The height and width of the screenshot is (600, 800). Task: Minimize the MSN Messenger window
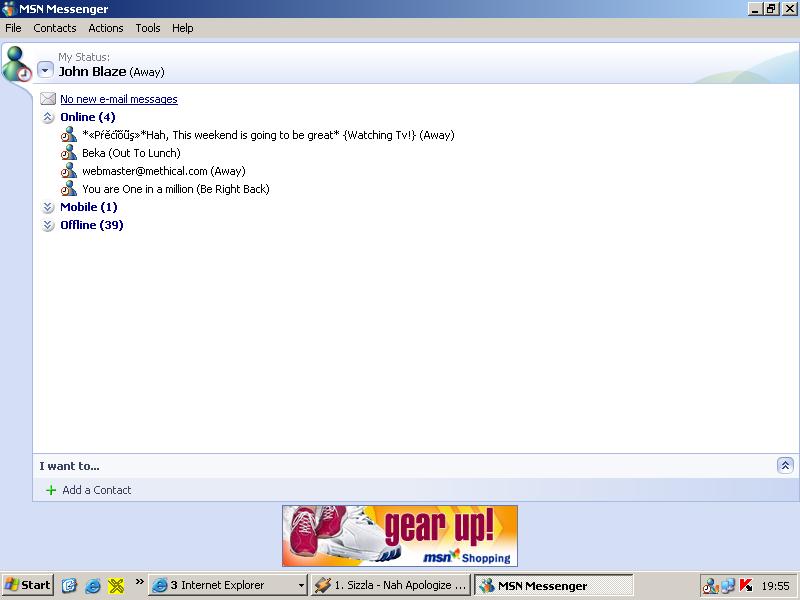[755, 9]
